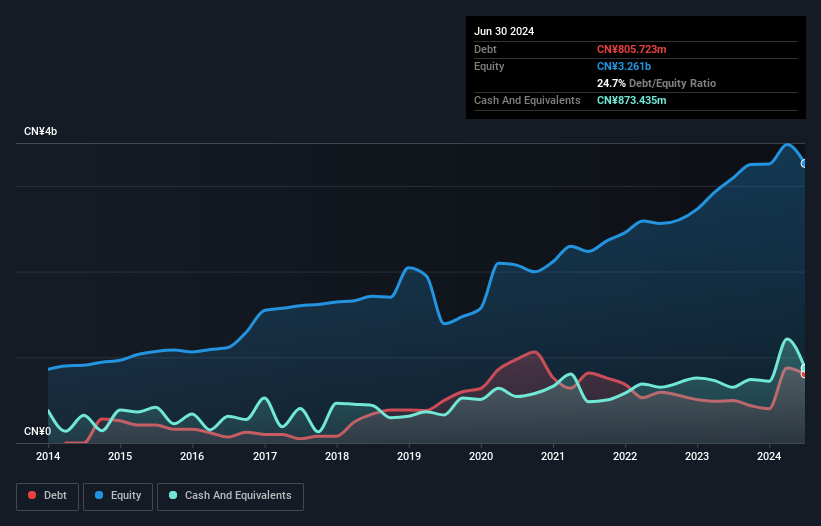Click the CN¥4b y-axis label
Image resolution: width=821 pixels, height=526 pixels.
pyautogui.click(x=40, y=131)
